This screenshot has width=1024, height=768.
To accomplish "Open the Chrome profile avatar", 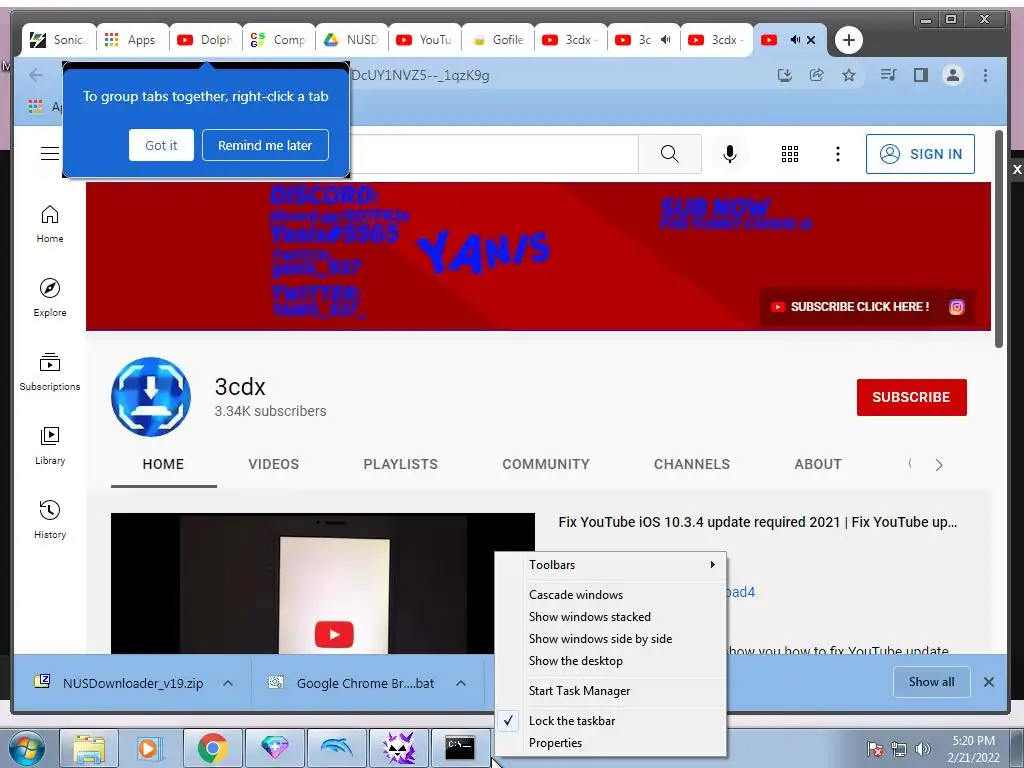I will [x=953, y=76].
